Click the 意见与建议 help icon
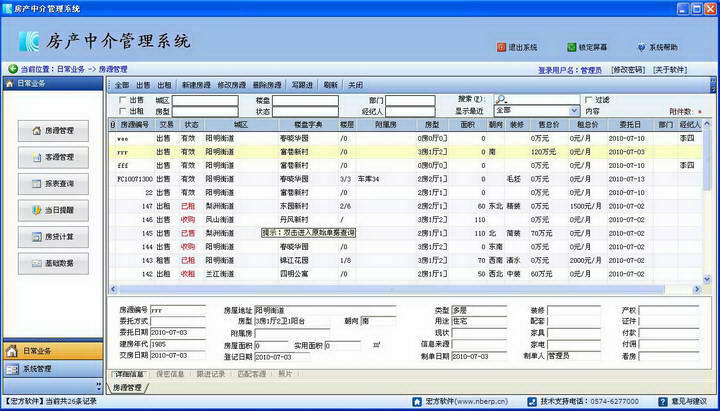 (663, 402)
